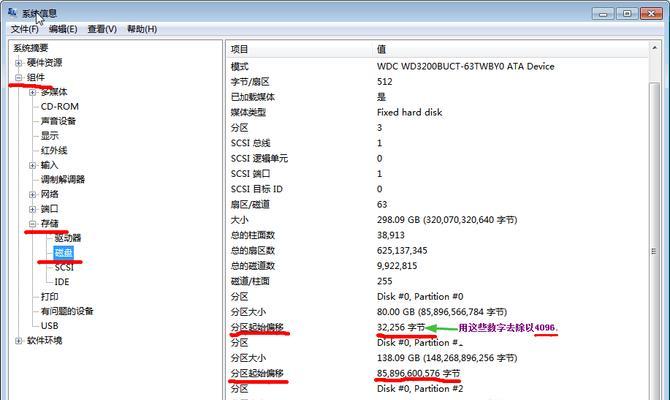Click the details scrollbar up arrow

pyautogui.click(x=654, y=48)
